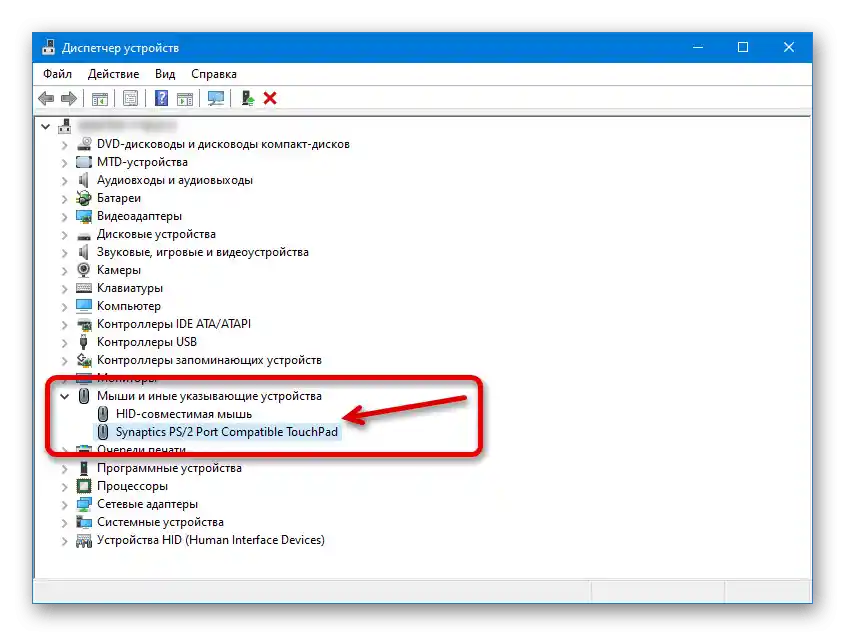Screen dimensions: 845x636
Task: Click scan for hardware changes monitor icon
Action: [216, 98]
